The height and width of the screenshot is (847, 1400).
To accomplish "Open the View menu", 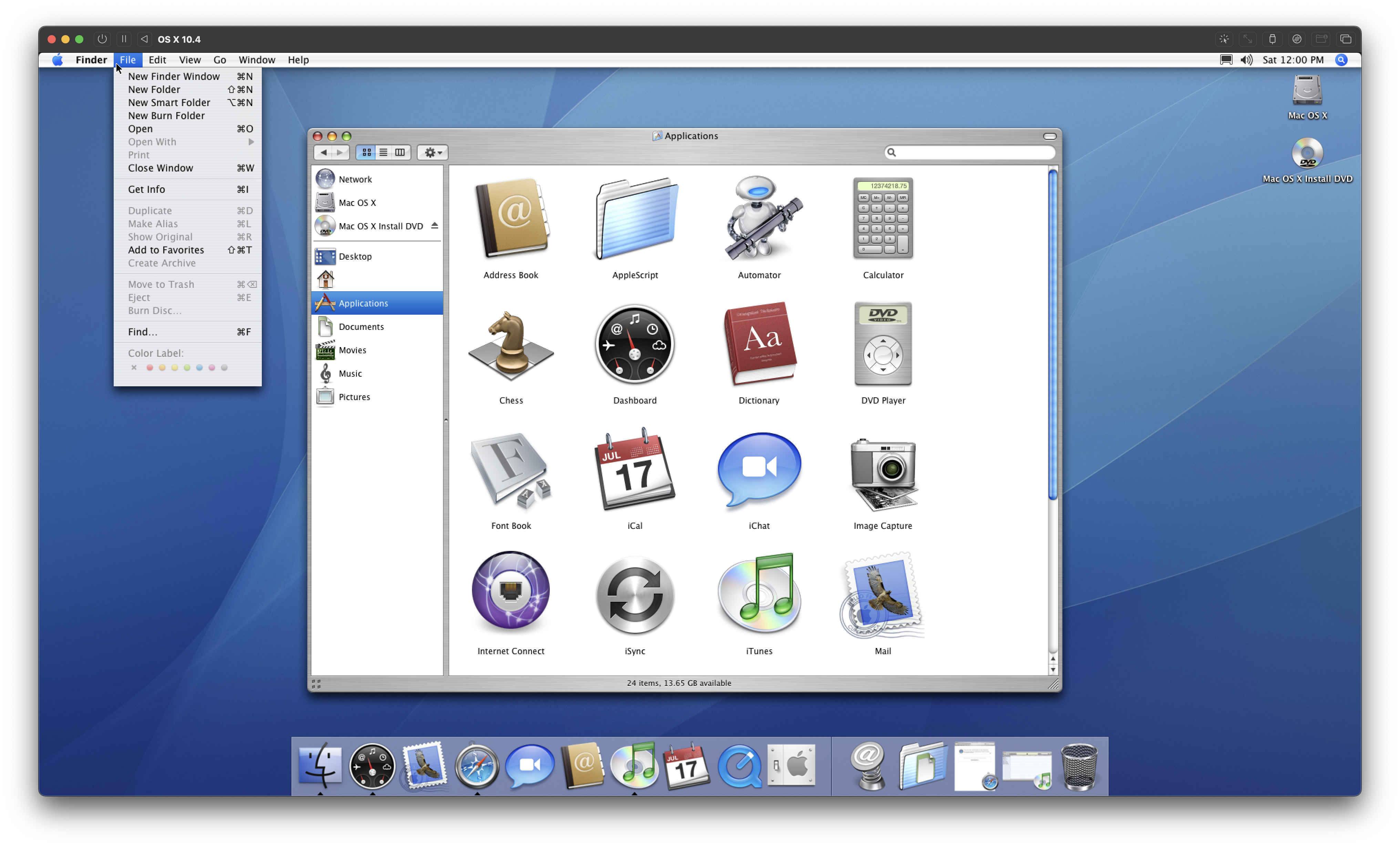I will [x=190, y=60].
